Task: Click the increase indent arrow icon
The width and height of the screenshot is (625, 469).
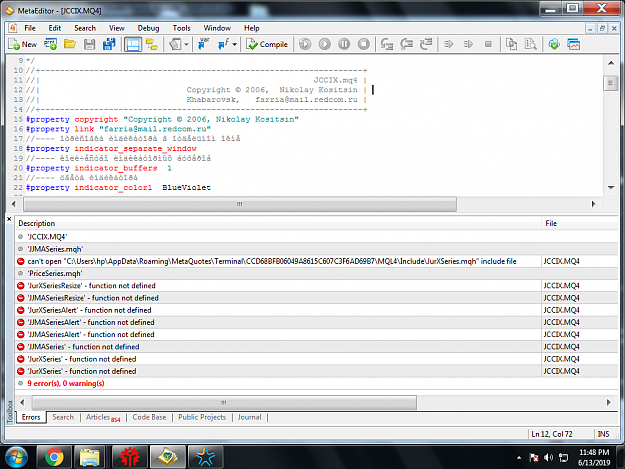Action: [x=449, y=44]
